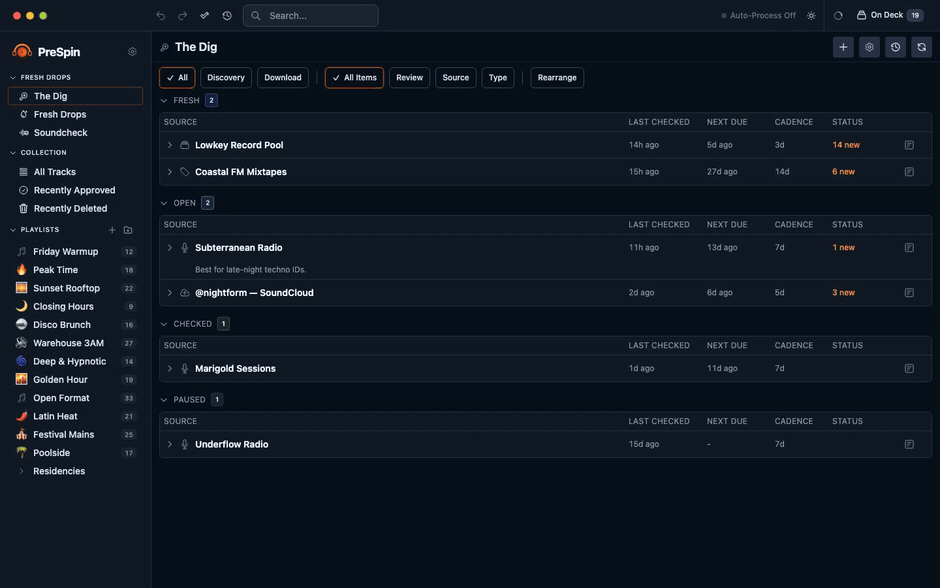Open the On Deck tray
The width and height of the screenshot is (940, 588).
(890, 15)
